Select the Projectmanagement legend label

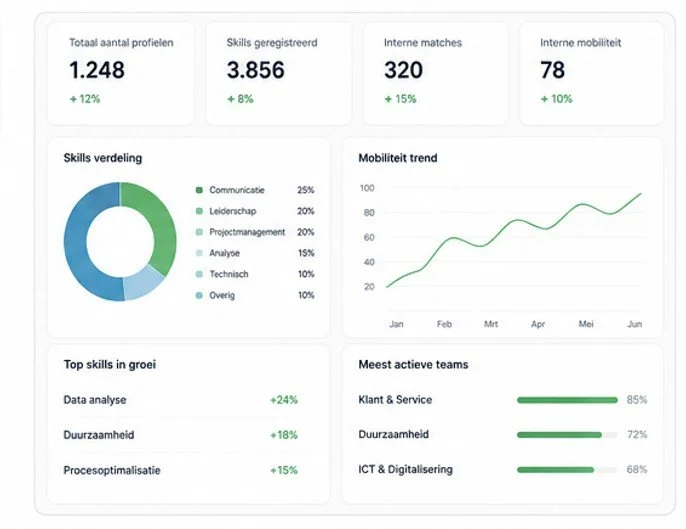click(x=247, y=232)
